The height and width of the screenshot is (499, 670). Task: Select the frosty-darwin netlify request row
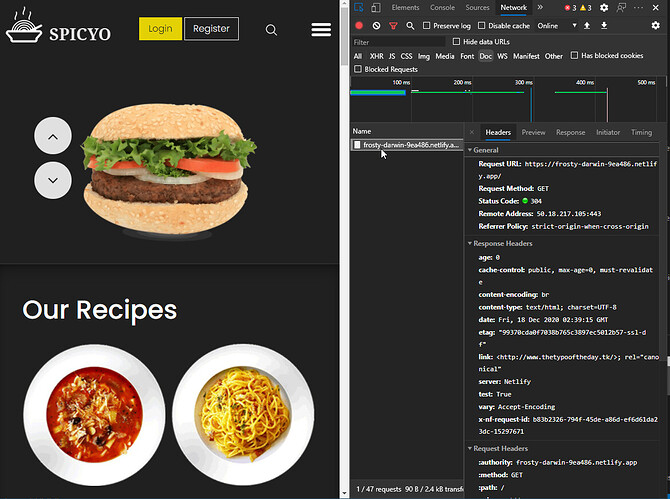pyautogui.click(x=407, y=145)
